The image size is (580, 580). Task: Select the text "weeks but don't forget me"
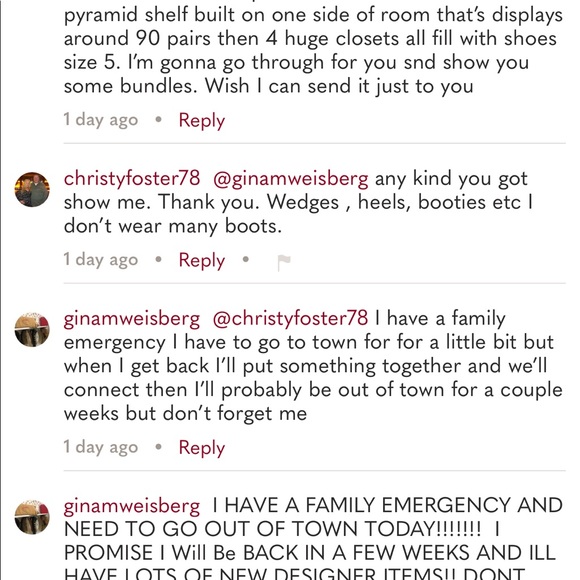pos(185,414)
